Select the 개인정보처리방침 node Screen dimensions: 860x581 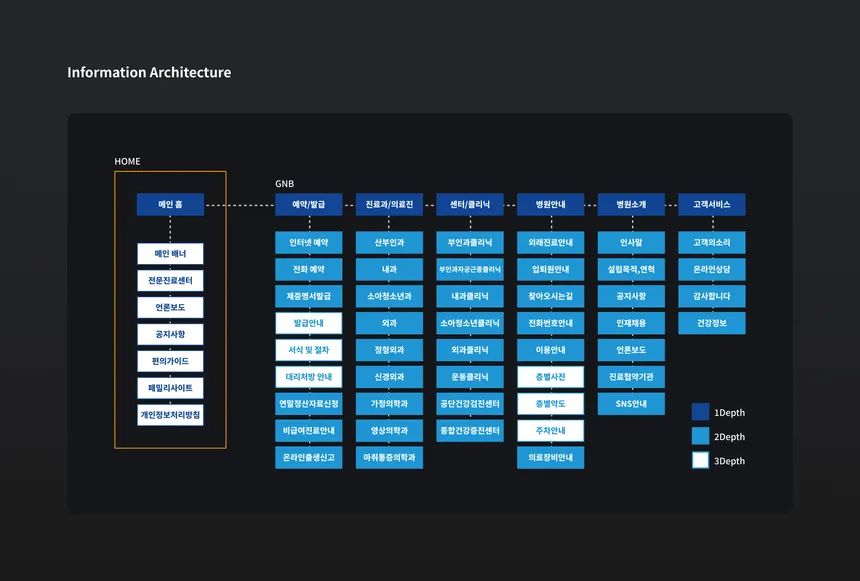[x=170, y=415]
